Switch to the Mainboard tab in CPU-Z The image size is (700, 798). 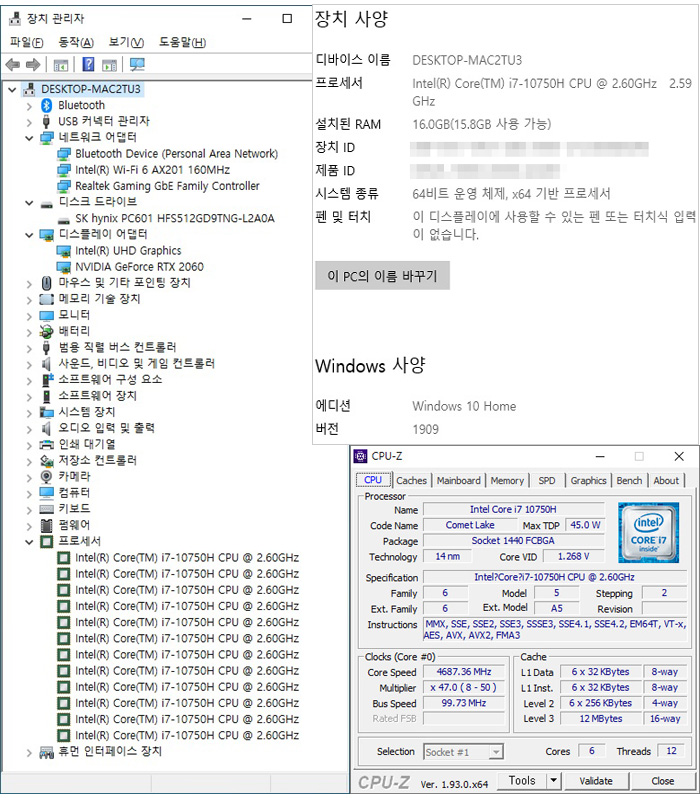tap(458, 480)
